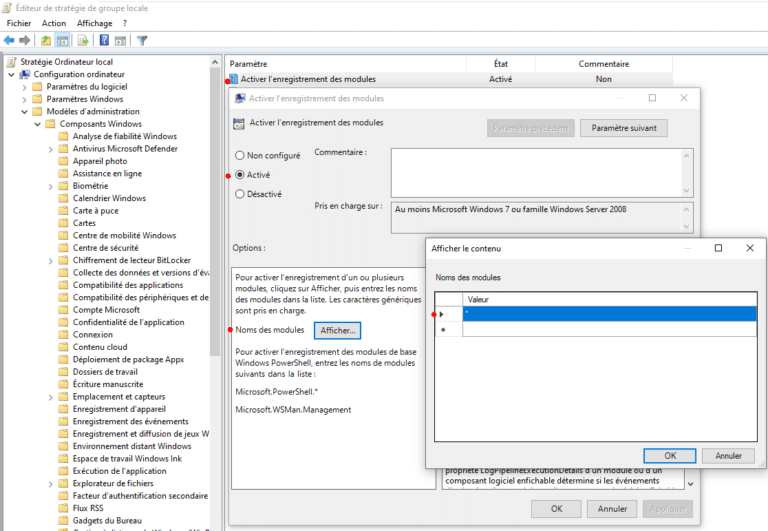The image size is (768, 531).
Task: Select the Non configuré radio button
Action: (x=240, y=155)
